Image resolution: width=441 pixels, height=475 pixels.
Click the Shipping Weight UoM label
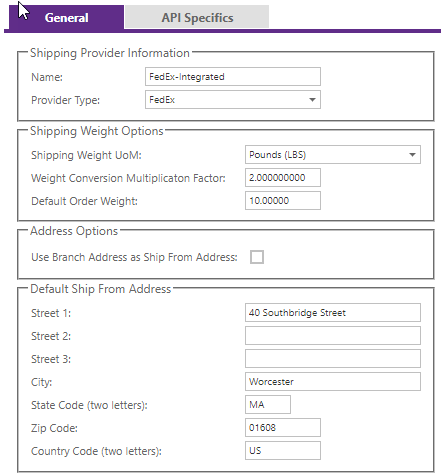point(86,155)
